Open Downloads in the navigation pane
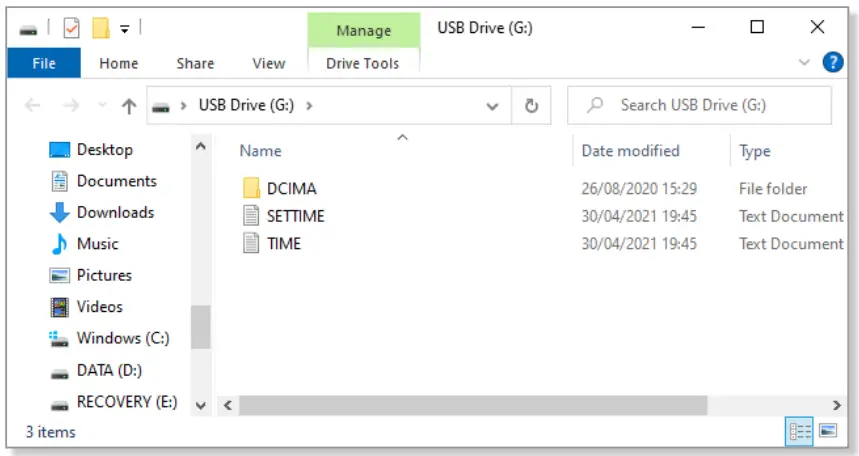 115,212
